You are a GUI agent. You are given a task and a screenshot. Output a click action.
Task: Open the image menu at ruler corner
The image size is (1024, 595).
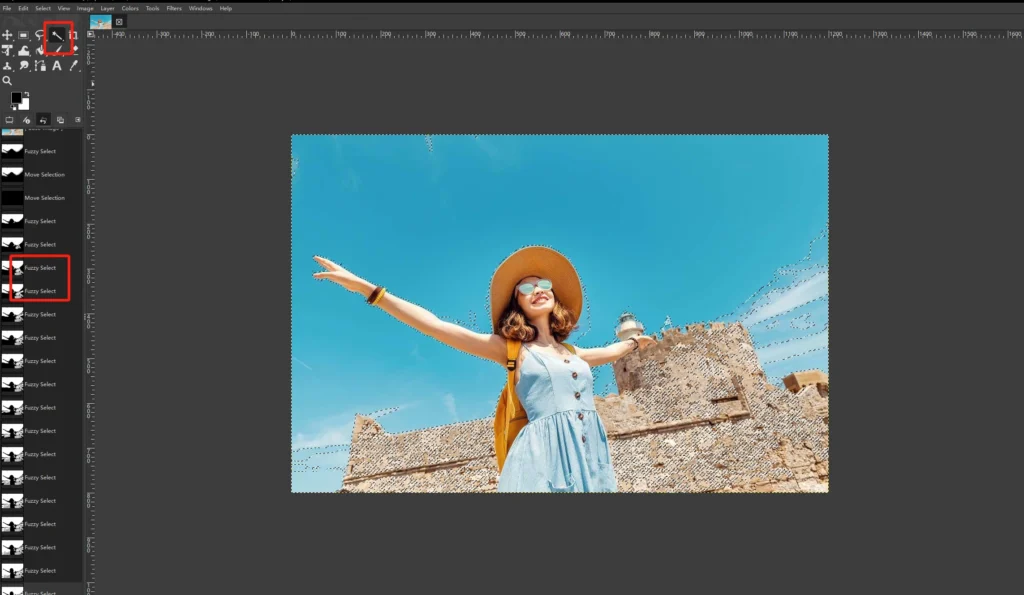click(91, 35)
